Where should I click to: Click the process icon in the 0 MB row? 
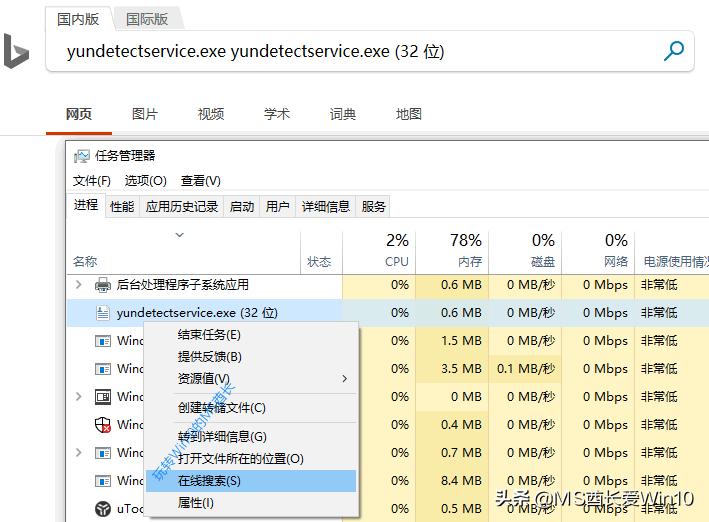click(103, 397)
